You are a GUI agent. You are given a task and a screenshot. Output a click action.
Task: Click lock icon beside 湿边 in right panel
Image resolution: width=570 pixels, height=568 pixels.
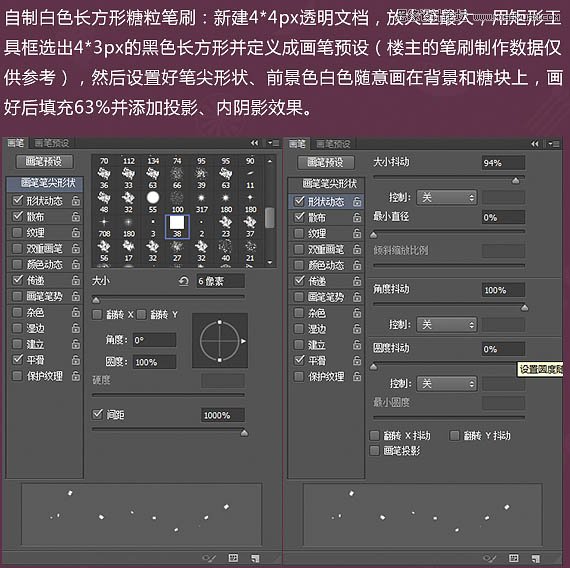[x=357, y=329]
